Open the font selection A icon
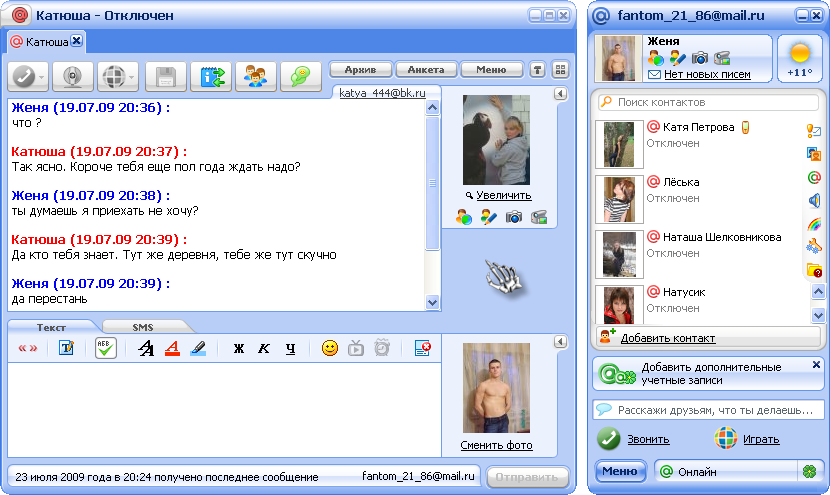 pos(146,348)
